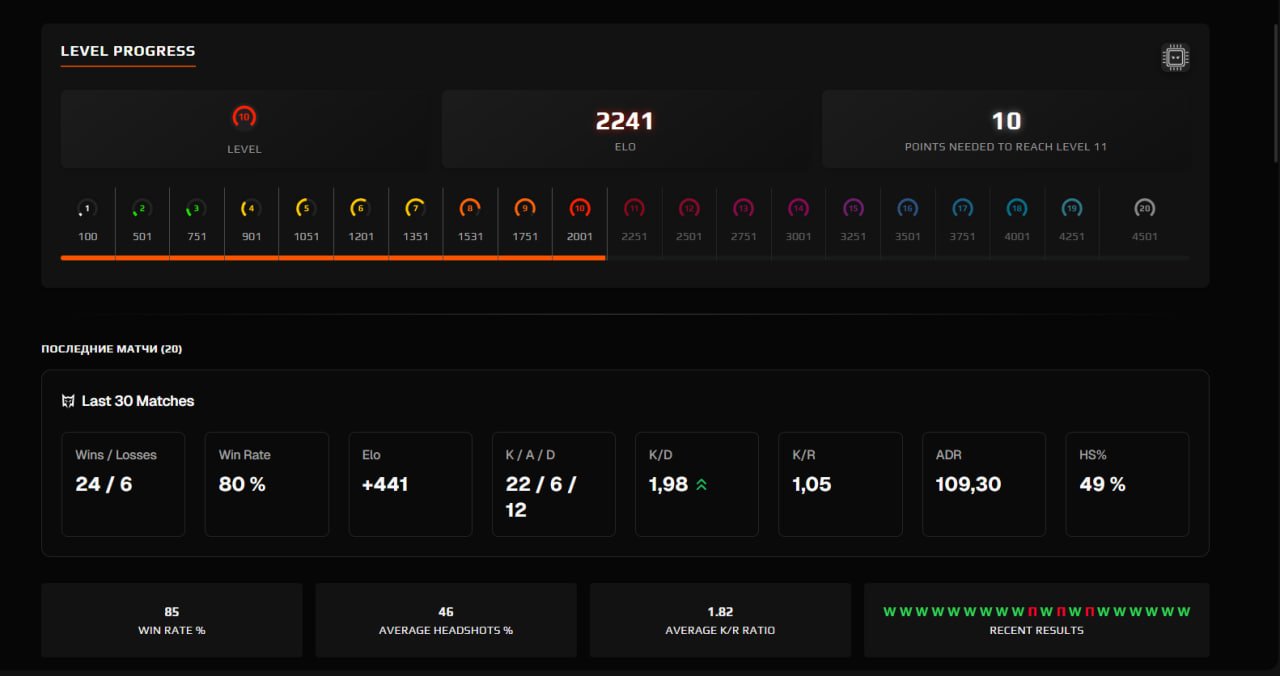Click the chip robot icon in Level Progress
1280x676 pixels.
pyautogui.click(x=1175, y=58)
